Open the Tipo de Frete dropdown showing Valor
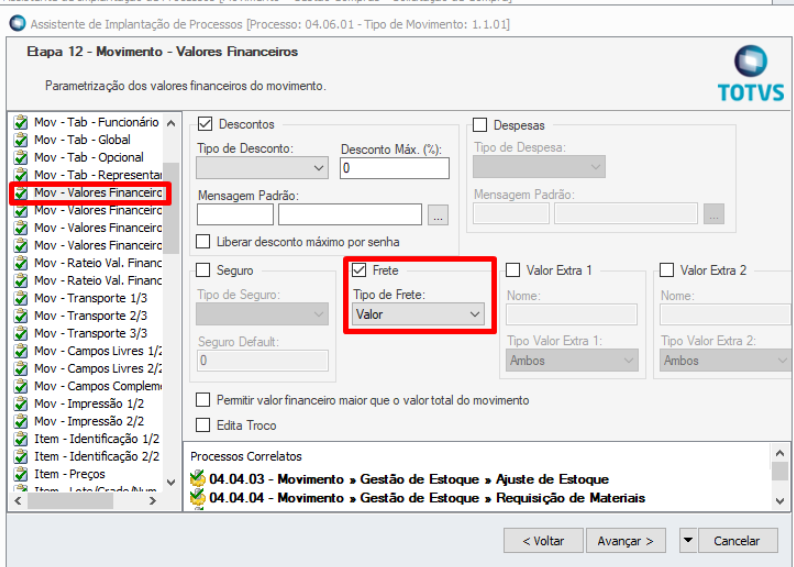Image resolution: width=794 pixels, height=567 pixels. pyautogui.click(x=418, y=314)
